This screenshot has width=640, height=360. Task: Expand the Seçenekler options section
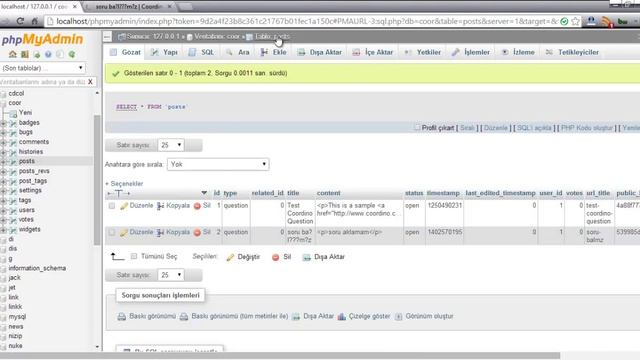pos(124,184)
